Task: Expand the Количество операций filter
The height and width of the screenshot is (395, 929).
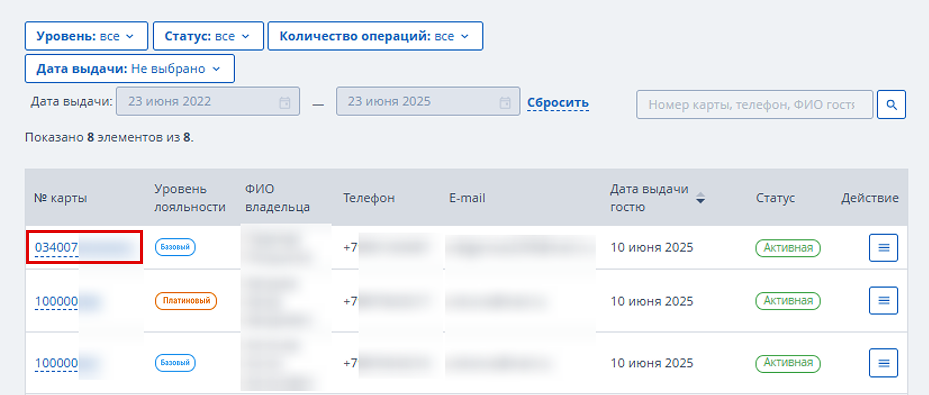Action: pyautogui.click(x=375, y=36)
